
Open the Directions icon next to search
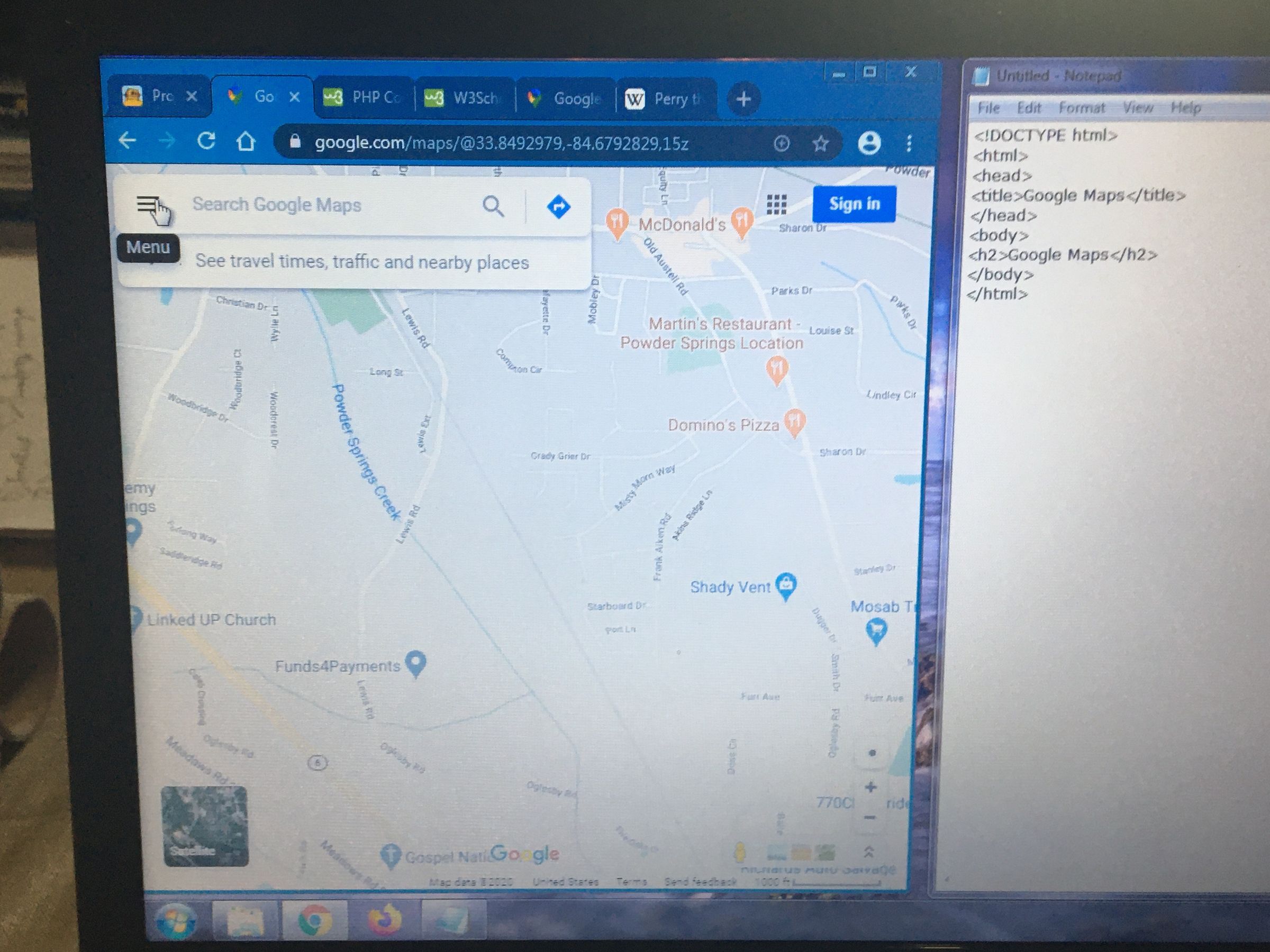559,207
